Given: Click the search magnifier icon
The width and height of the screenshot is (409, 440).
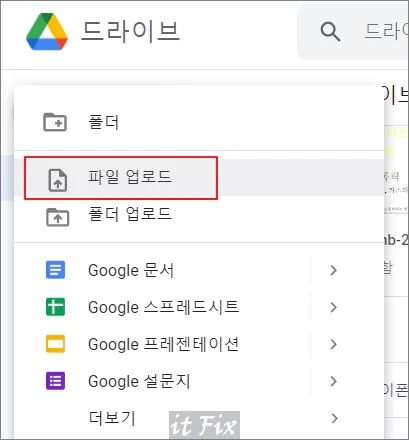Looking at the screenshot, I should pos(330,32).
